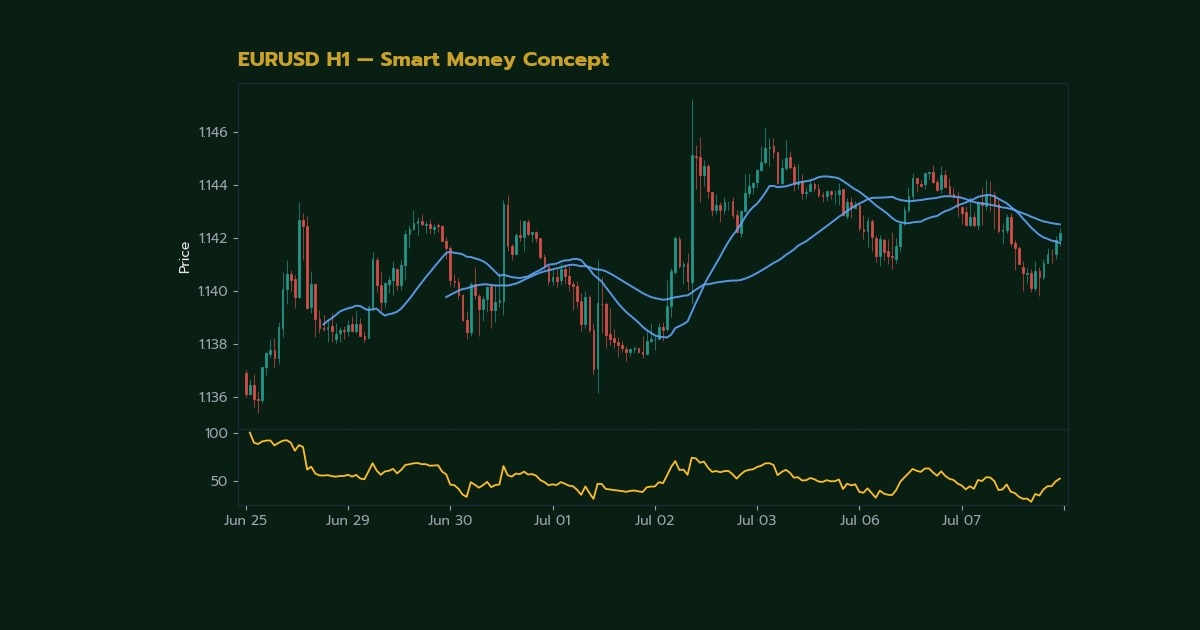
Task: Click the Jul 01 date label
Action: tap(552, 521)
